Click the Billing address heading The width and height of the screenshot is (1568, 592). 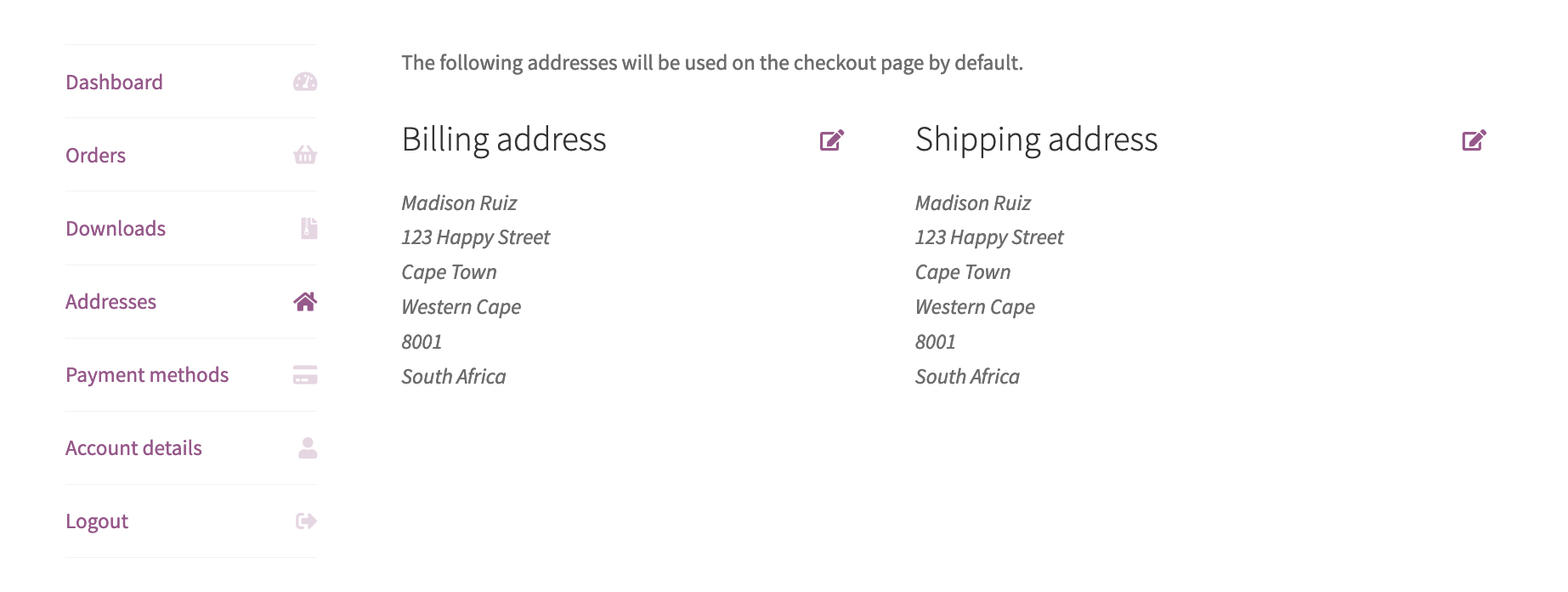coord(504,139)
